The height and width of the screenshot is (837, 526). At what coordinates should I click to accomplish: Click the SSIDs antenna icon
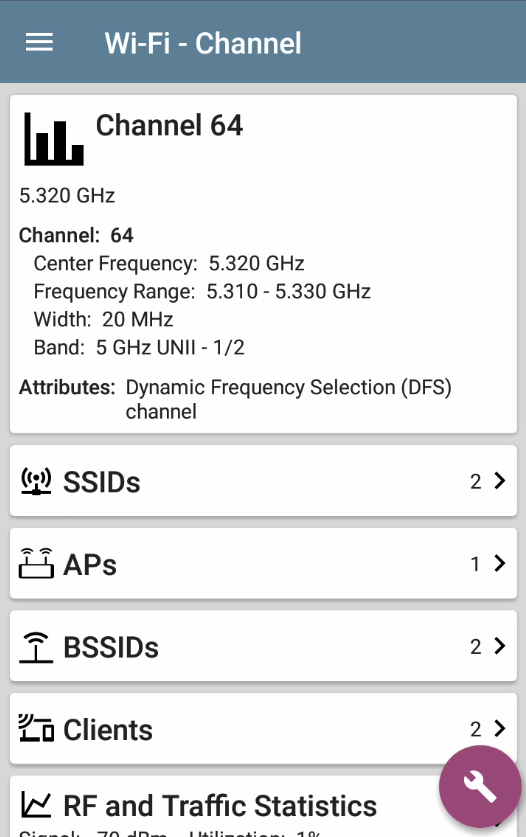click(x=36, y=481)
